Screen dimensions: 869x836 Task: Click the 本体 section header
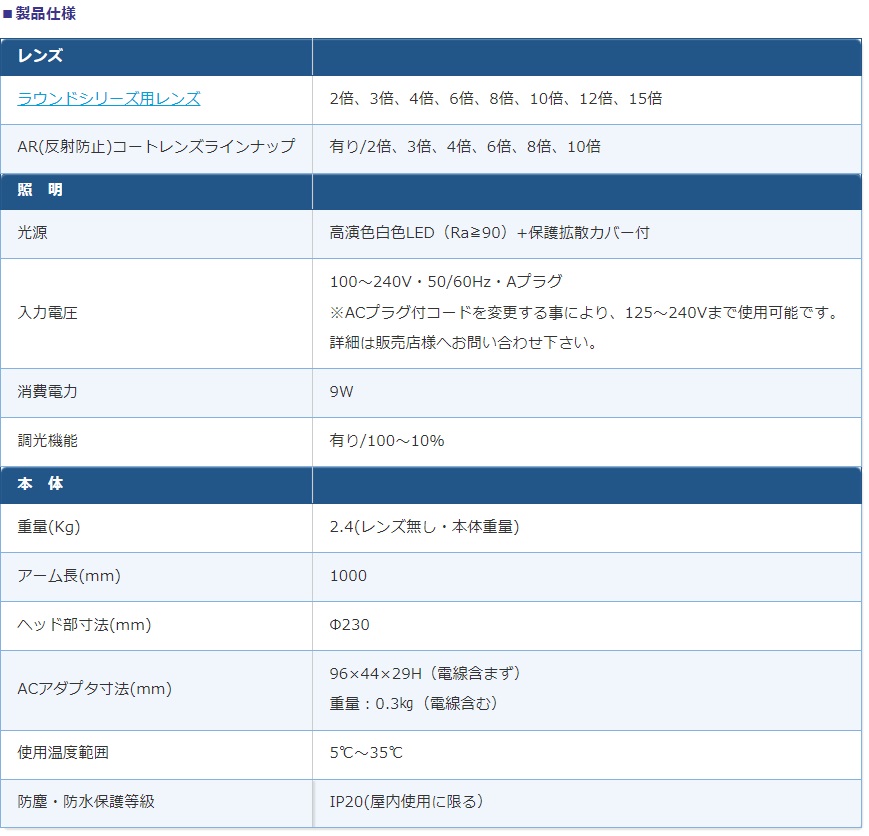tap(40, 484)
